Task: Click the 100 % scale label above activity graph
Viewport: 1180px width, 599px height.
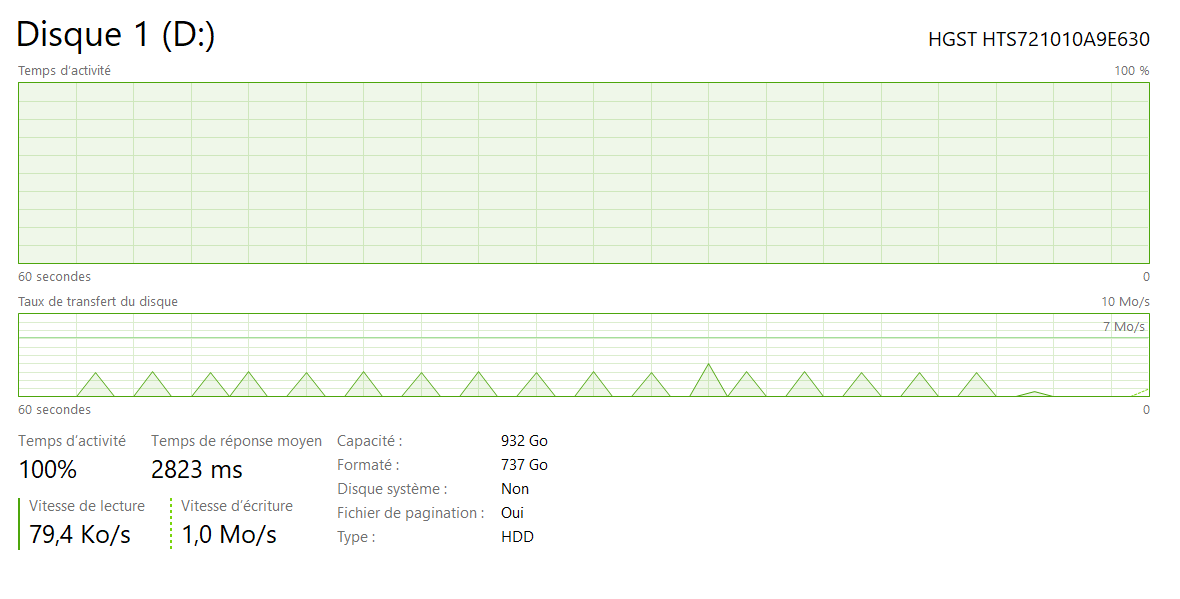Action: click(x=1131, y=71)
